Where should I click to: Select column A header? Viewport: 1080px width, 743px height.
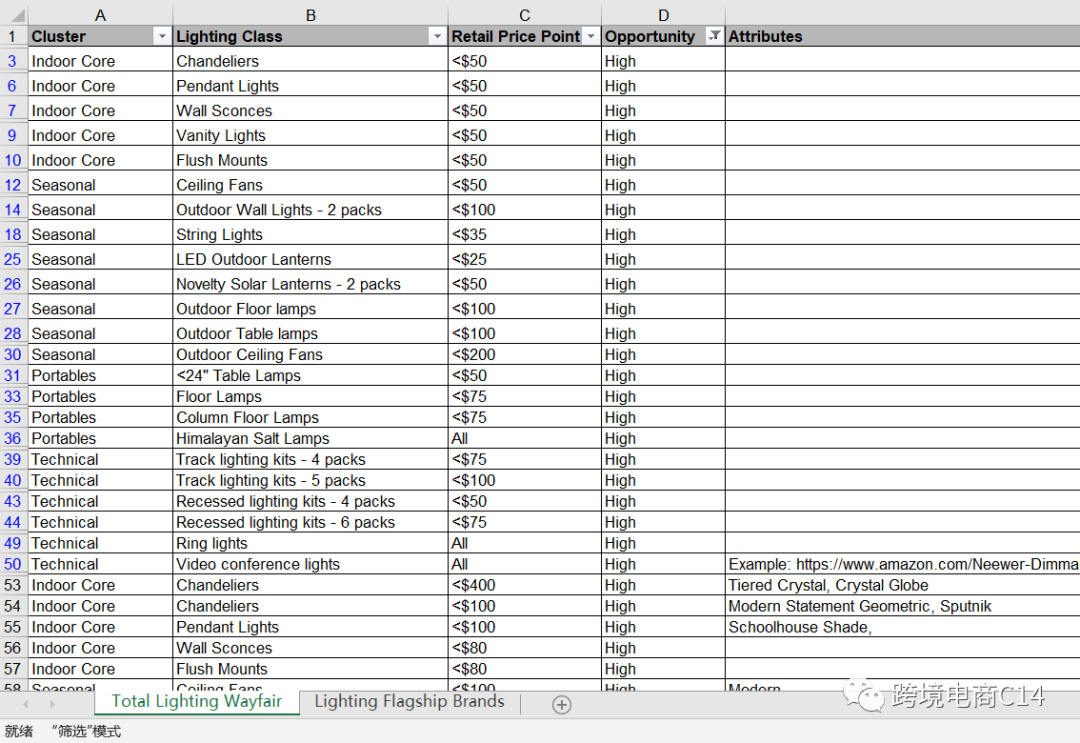[x=100, y=15]
